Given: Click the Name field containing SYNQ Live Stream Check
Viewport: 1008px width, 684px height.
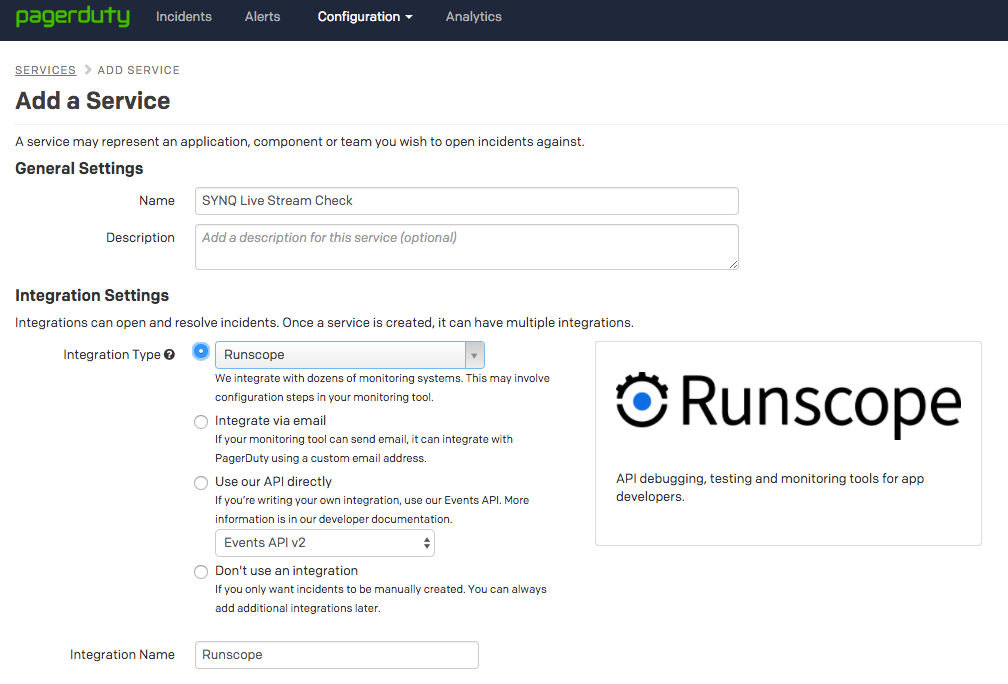Looking at the screenshot, I should 466,200.
